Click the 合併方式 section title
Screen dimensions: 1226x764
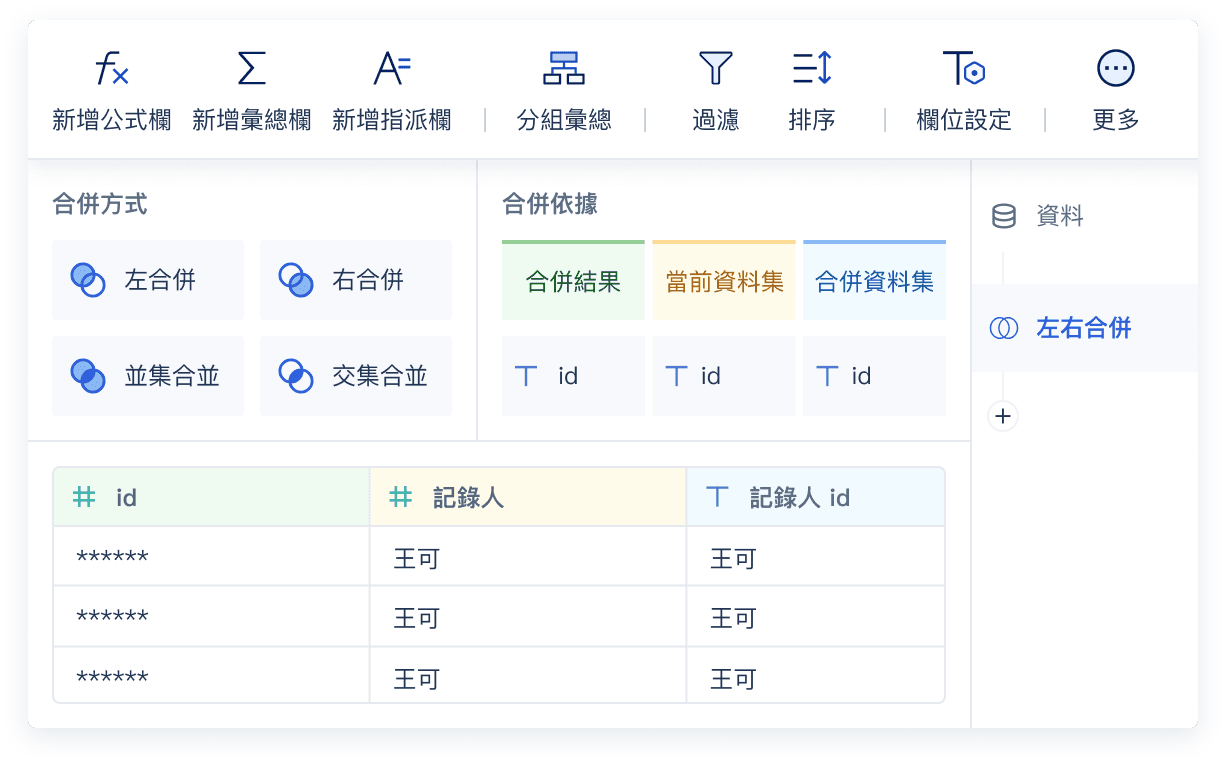pyautogui.click(x=100, y=204)
